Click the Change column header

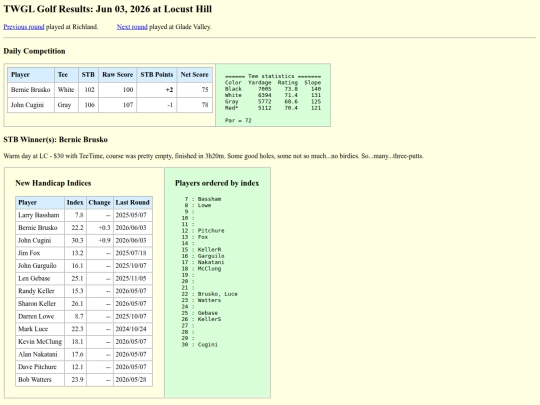click(100, 202)
